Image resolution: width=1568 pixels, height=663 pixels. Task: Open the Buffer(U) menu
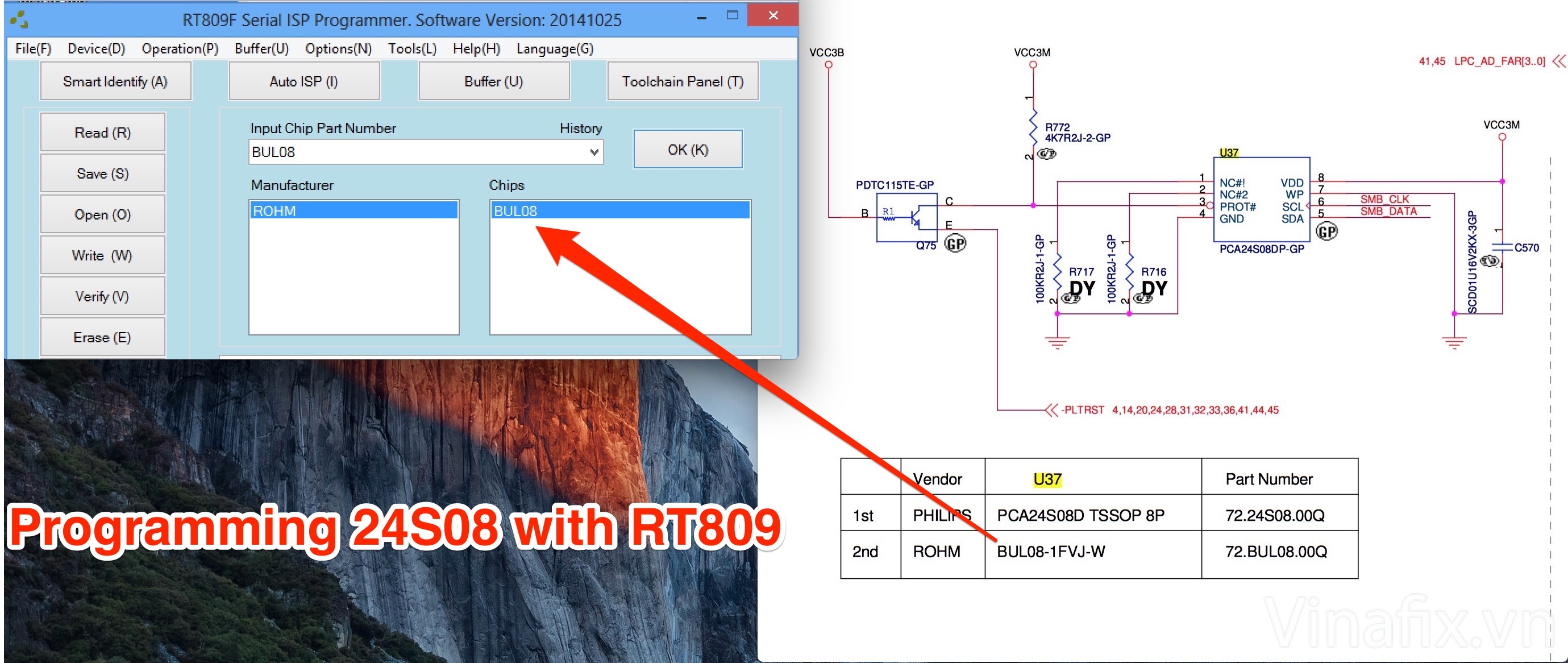pos(262,49)
